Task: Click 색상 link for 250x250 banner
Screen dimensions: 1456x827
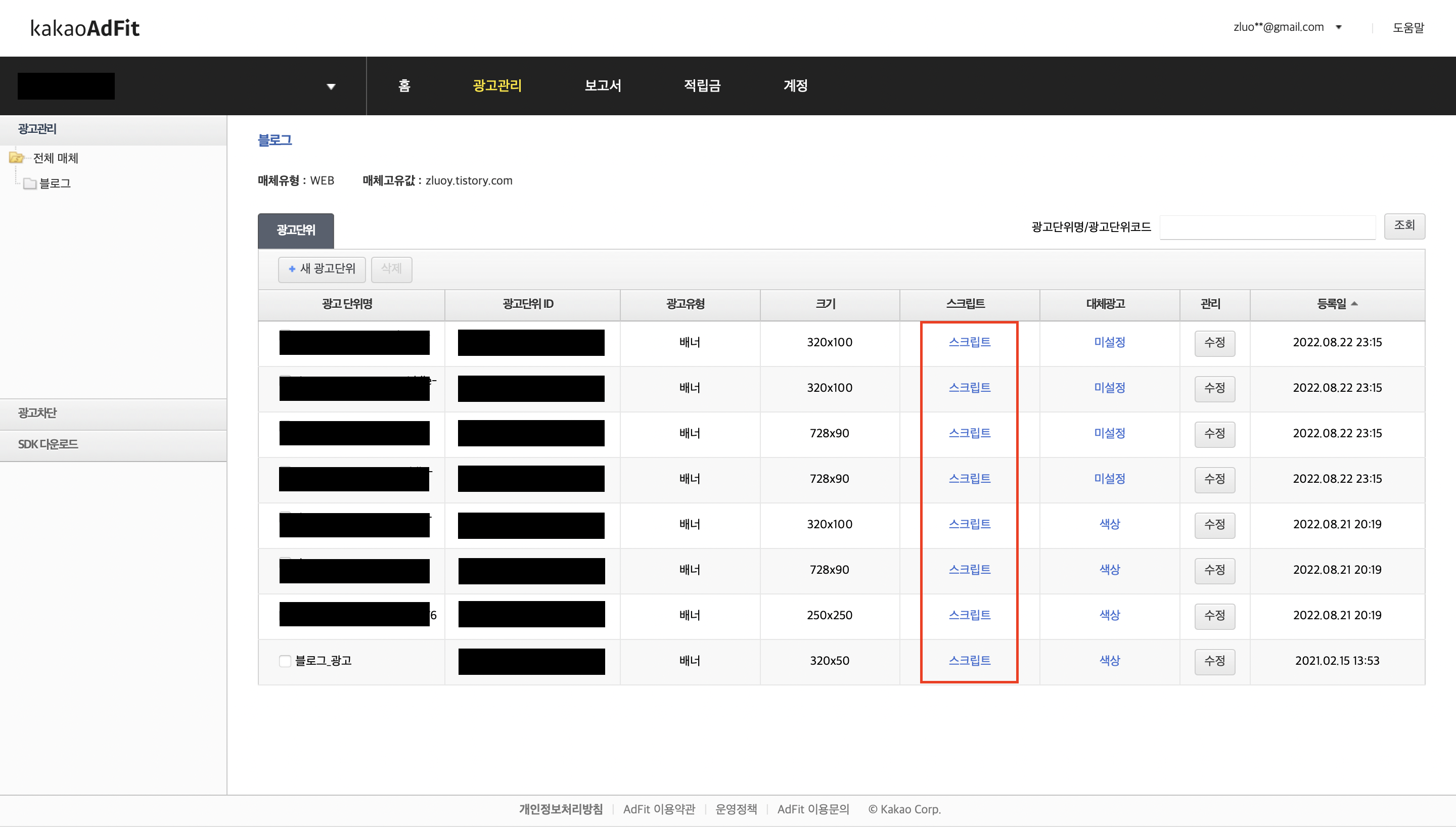Action: pyautogui.click(x=1109, y=615)
